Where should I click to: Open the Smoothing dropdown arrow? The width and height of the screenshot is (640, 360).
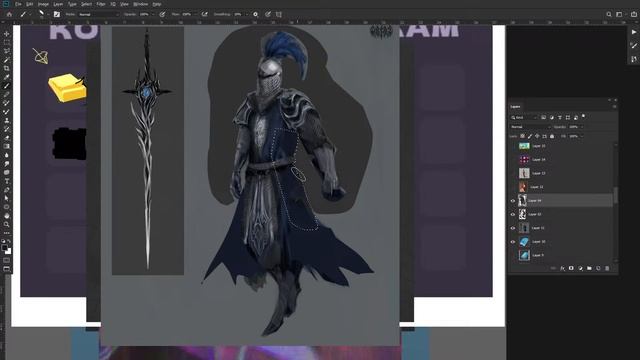247,14
